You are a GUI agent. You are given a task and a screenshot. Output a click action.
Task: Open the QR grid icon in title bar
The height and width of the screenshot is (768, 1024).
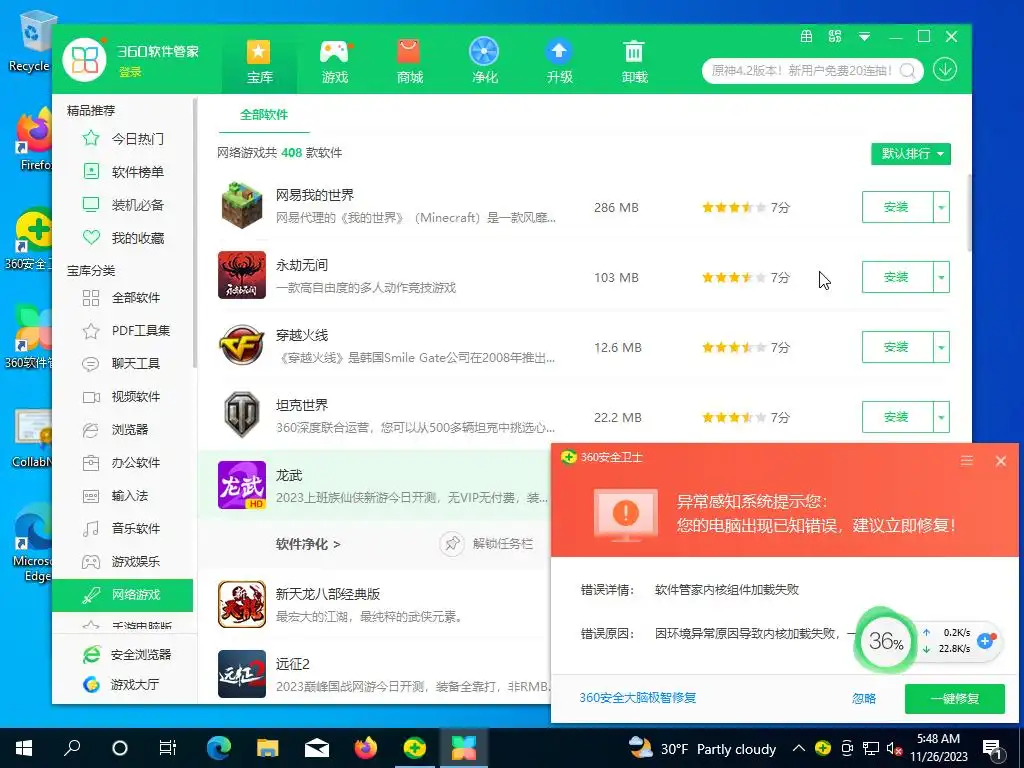tap(835, 37)
